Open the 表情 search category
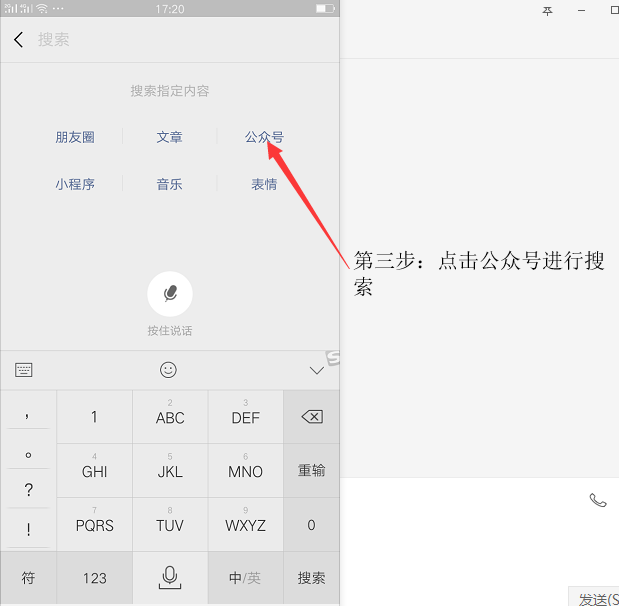Image resolution: width=619 pixels, height=606 pixels. point(264,184)
